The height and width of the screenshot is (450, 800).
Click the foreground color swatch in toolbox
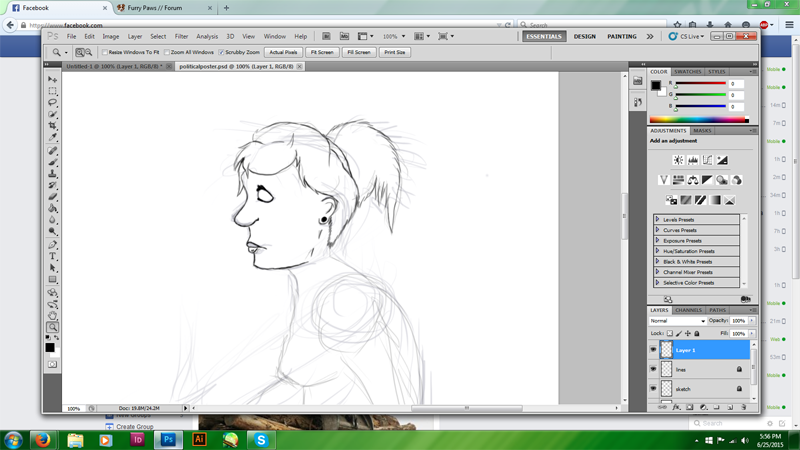pyautogui.click(x=50, y=345)
